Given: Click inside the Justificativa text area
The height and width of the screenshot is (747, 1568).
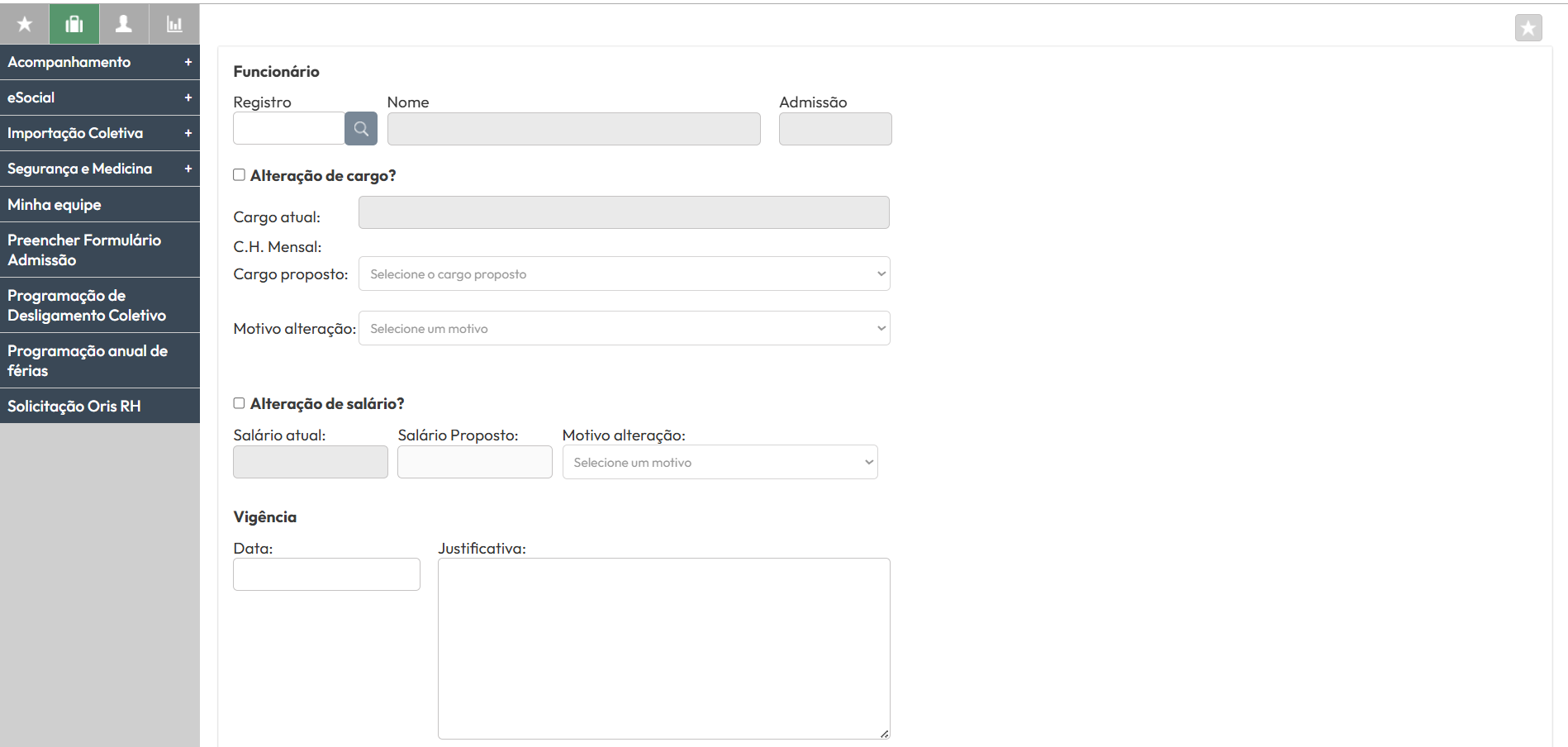Looking at the screenshot, I should pos(664,649).
